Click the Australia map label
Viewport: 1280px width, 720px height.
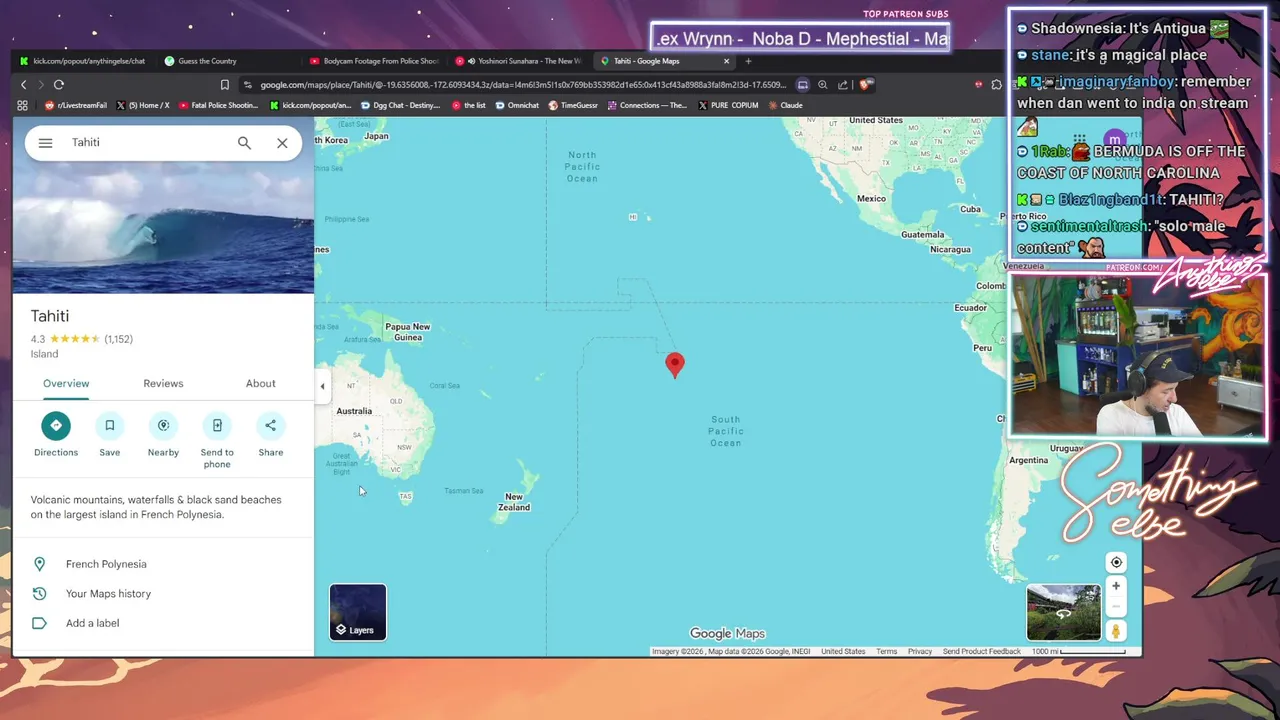[354, 411]
